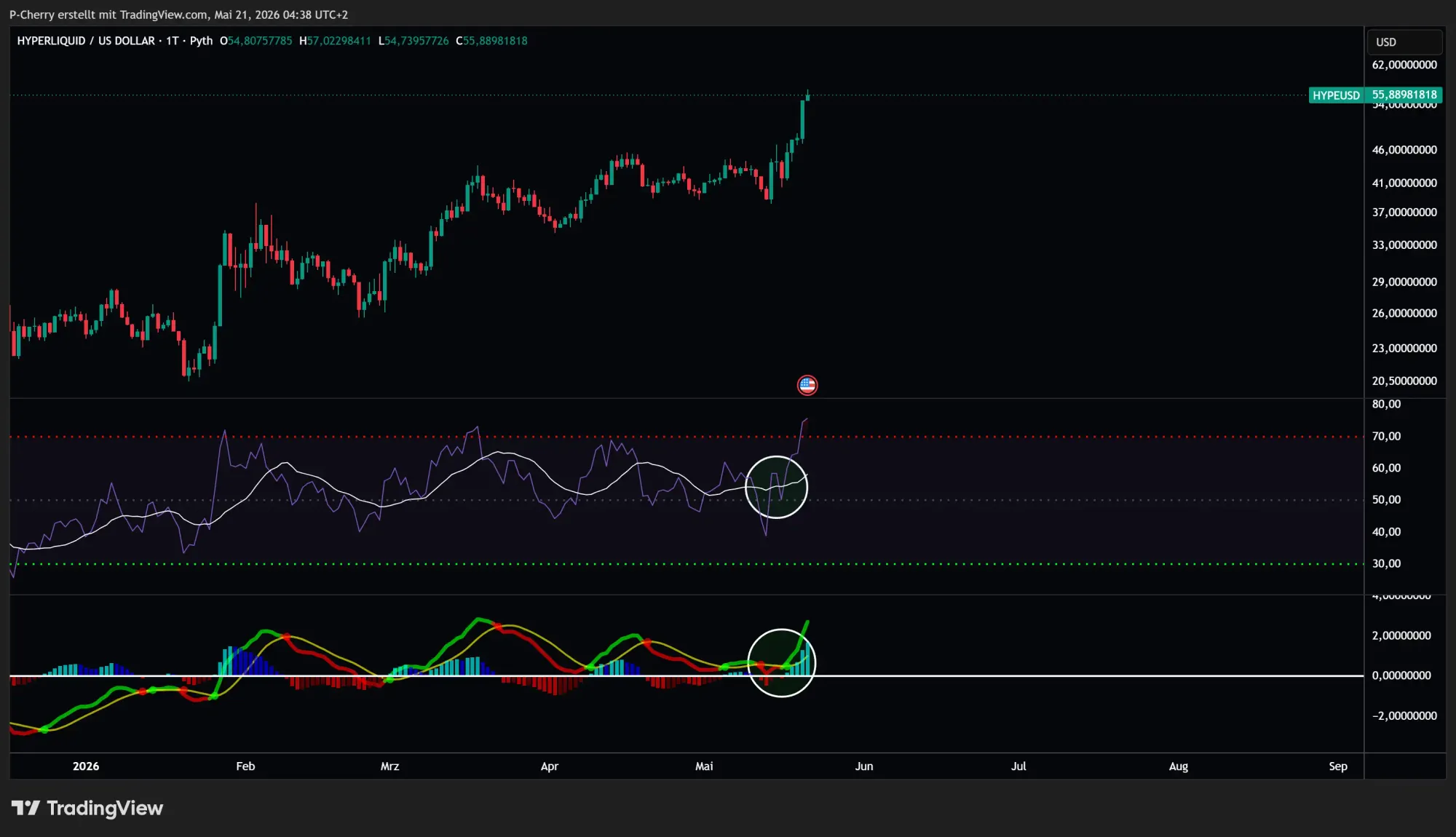Click the HYPERLIQUID / US DOLLAR symbol title

point(86,41)
